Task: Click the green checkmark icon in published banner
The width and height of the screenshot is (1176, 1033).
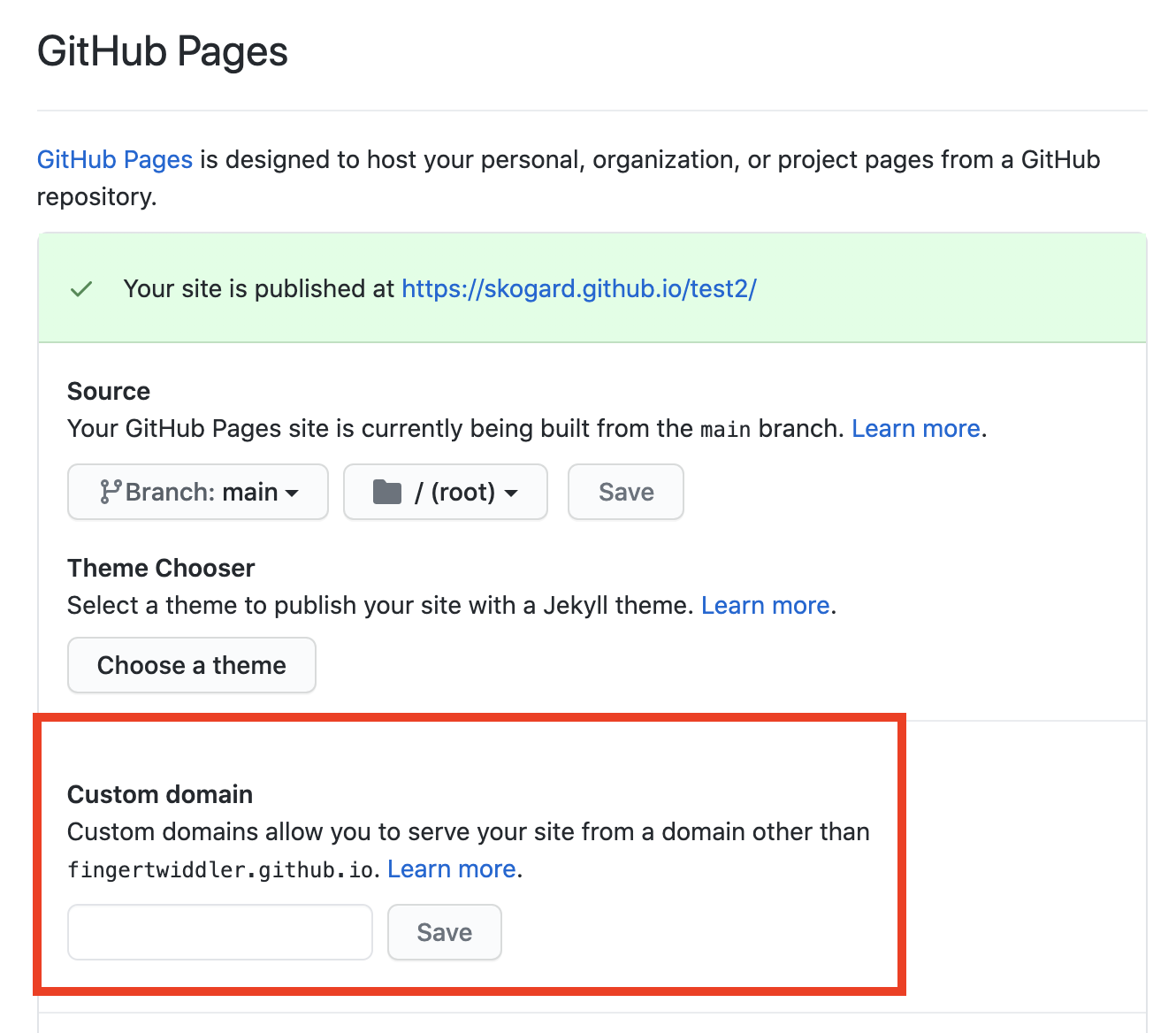Action: click(81, 289)
